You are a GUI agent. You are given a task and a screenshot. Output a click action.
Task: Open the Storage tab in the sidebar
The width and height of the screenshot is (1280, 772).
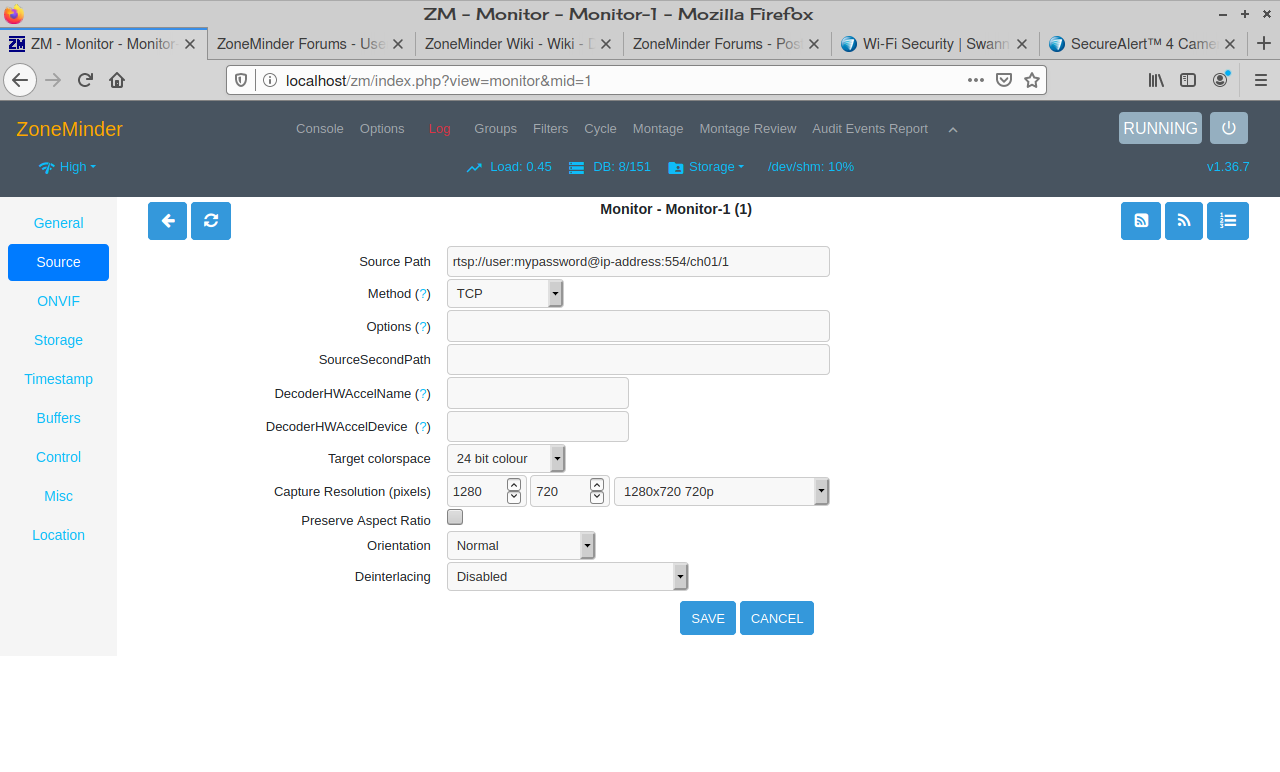58,340
